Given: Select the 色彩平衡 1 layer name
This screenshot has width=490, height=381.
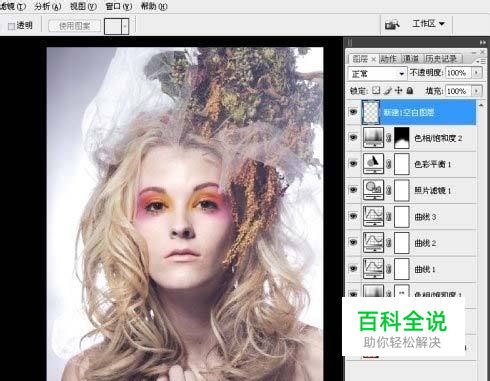Looking at the screenshot, I should click(x=433, y=164).
